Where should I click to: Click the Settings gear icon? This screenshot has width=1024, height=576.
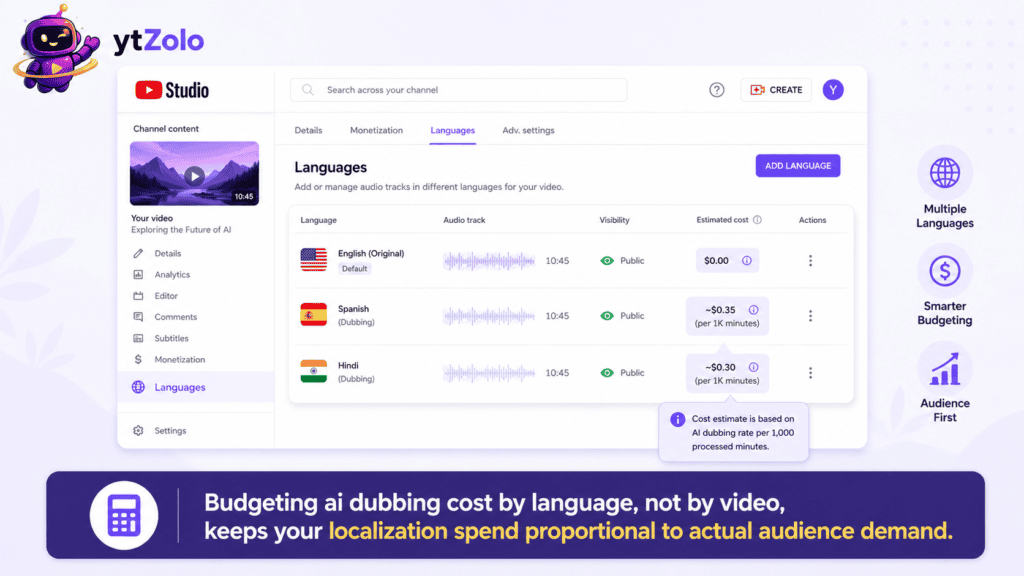(138, 431)
